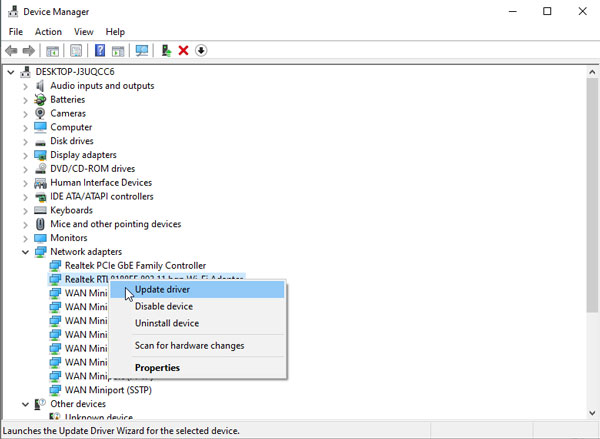Open the Action menu
This screenshot has height=439, width=600.
click(48, 32)
